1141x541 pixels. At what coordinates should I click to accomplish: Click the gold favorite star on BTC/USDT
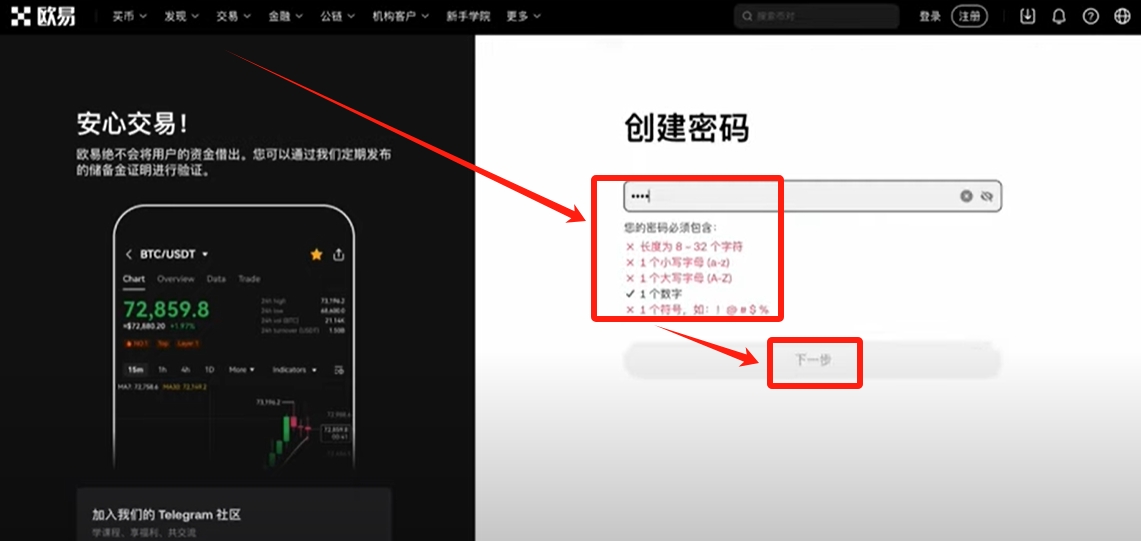[316, 254]
